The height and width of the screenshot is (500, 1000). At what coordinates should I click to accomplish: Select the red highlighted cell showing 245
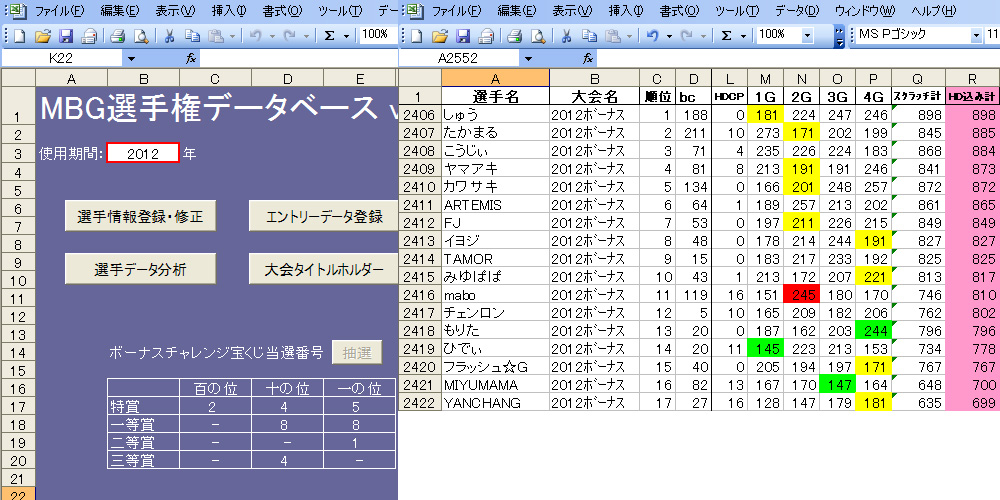pyautogui.click(x=801, y=295)
